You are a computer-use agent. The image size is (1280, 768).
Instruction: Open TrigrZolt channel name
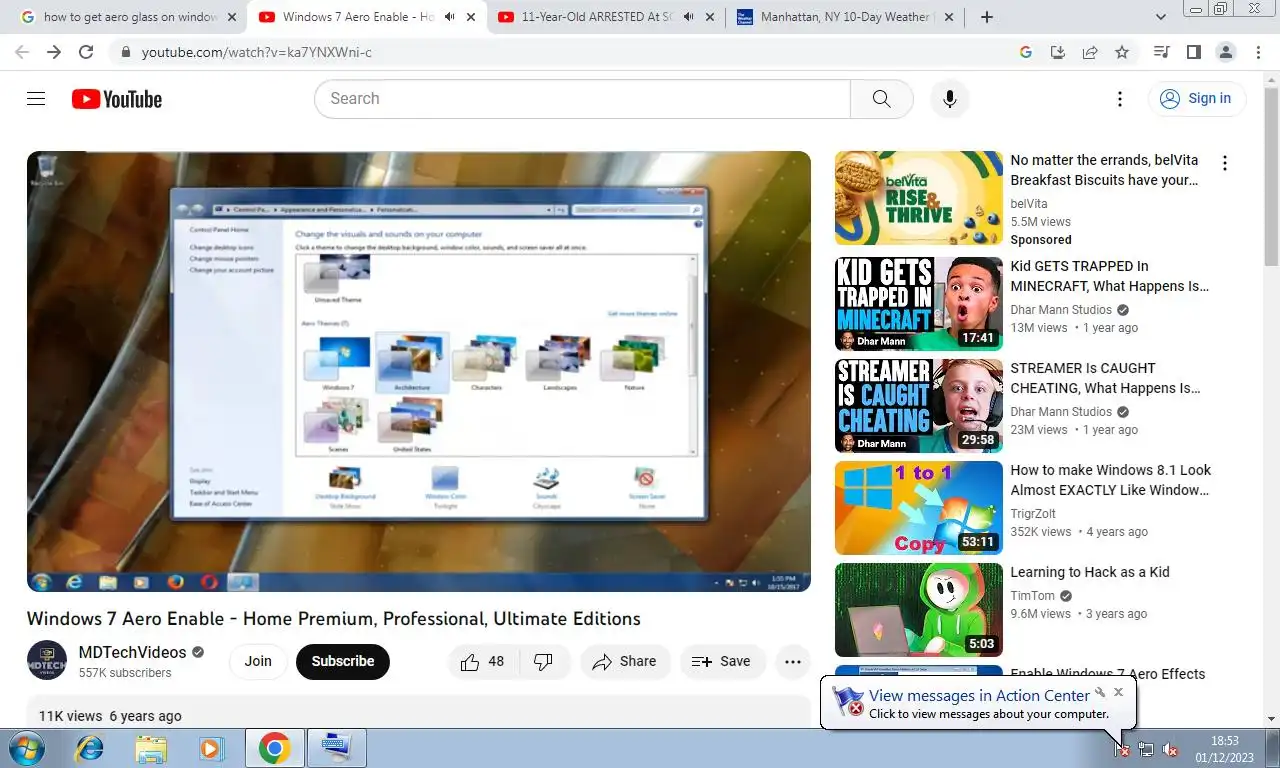click(1032, 514)
